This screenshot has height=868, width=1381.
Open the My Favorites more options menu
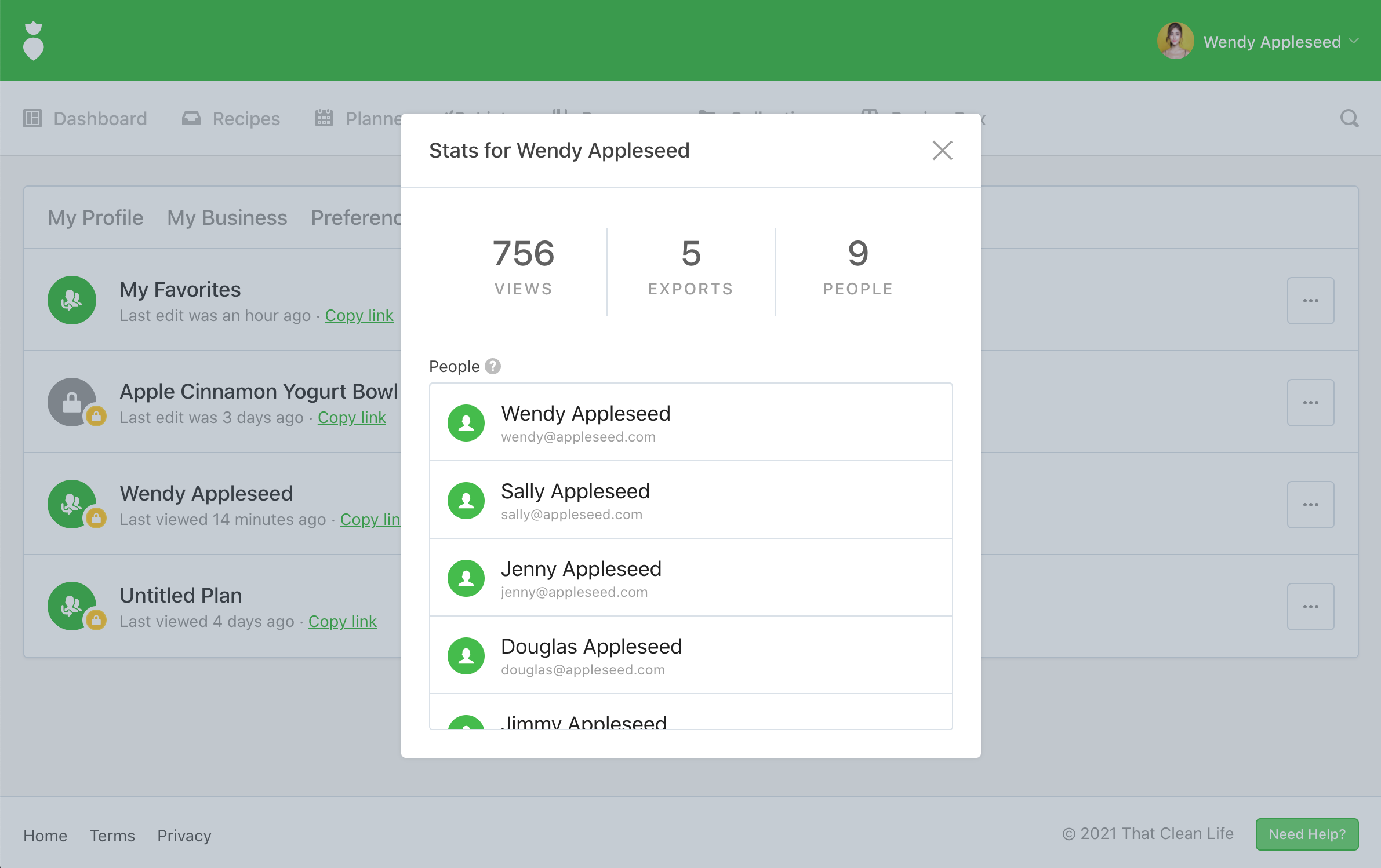(x=1310, y=301)
